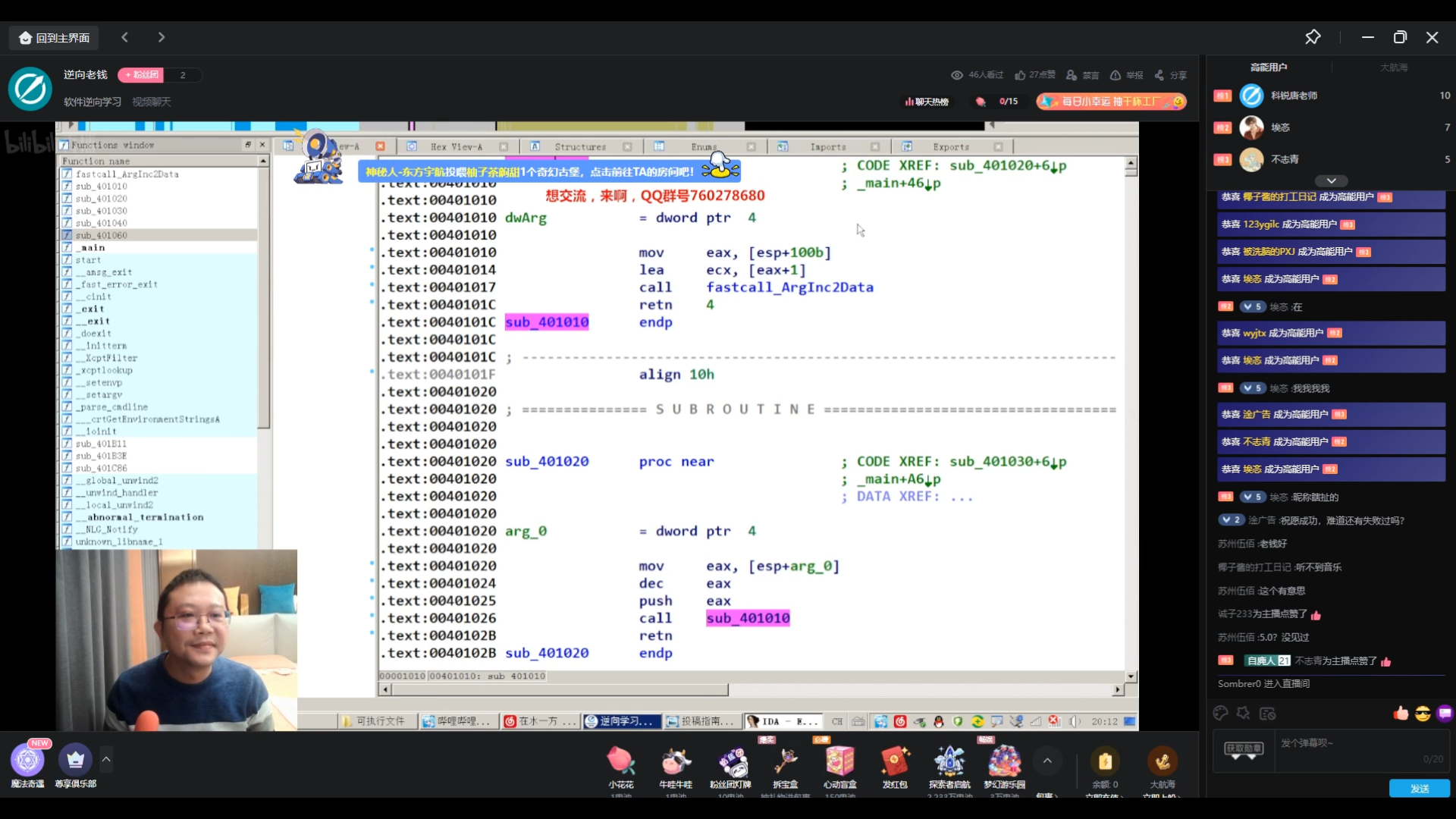Open taskbar item 投稿指南
The width and height of the screenshot is (1456, 819).
tap(703, 721)
